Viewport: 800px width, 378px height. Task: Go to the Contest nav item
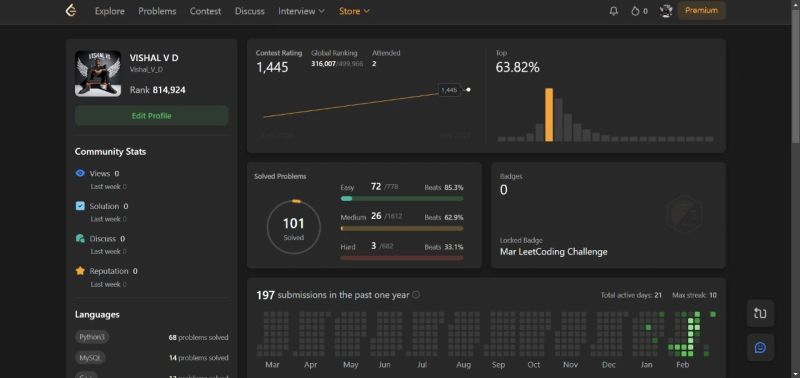(205, 11)
